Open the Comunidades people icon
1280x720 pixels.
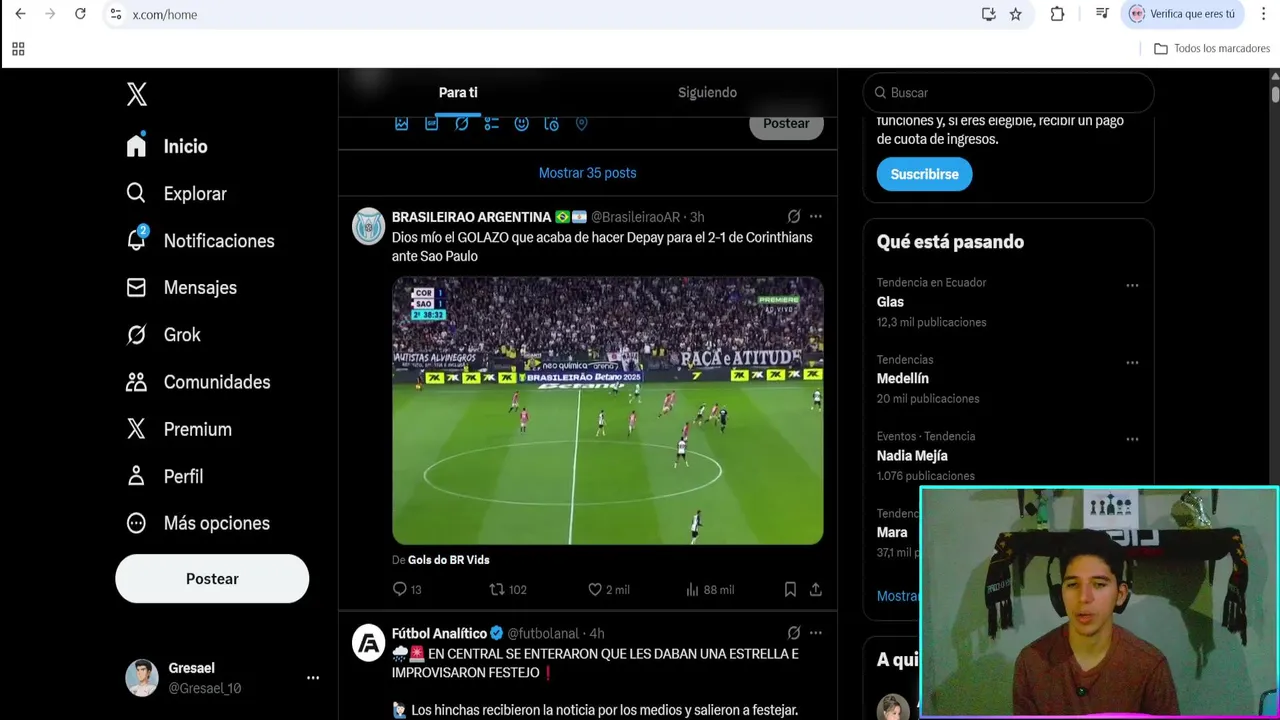click(x=136, y=382)
